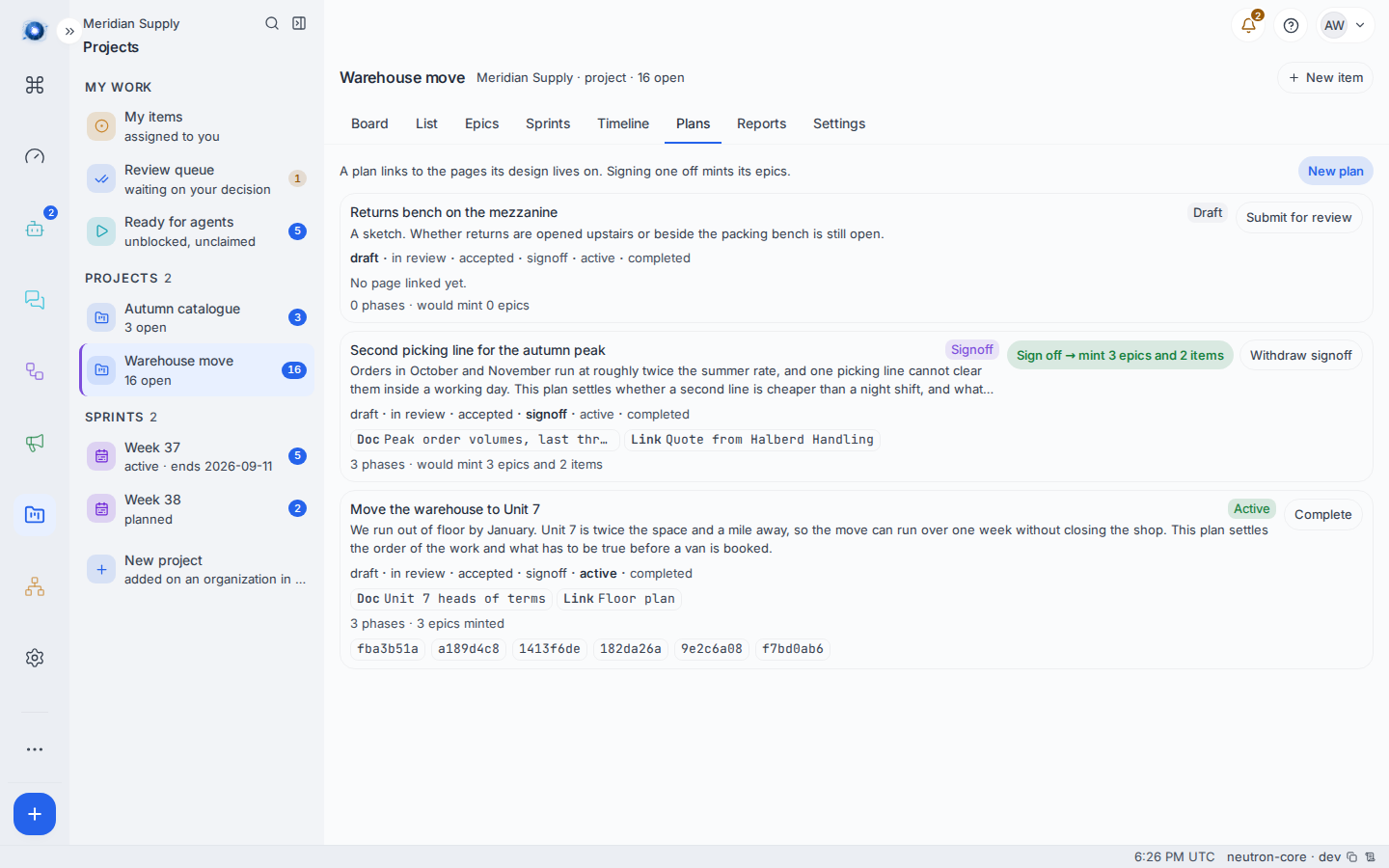Select the Autumn catalogue project
1389x868 pixels.
pos(197,317)
